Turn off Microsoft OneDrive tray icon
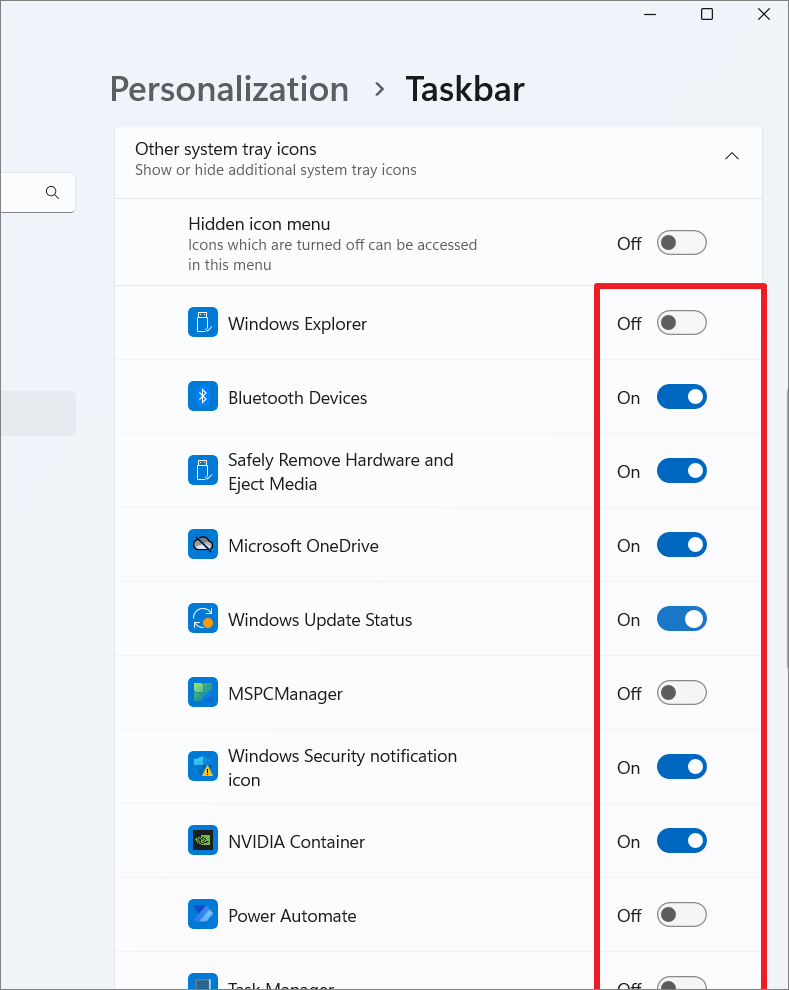 [681, 544]
